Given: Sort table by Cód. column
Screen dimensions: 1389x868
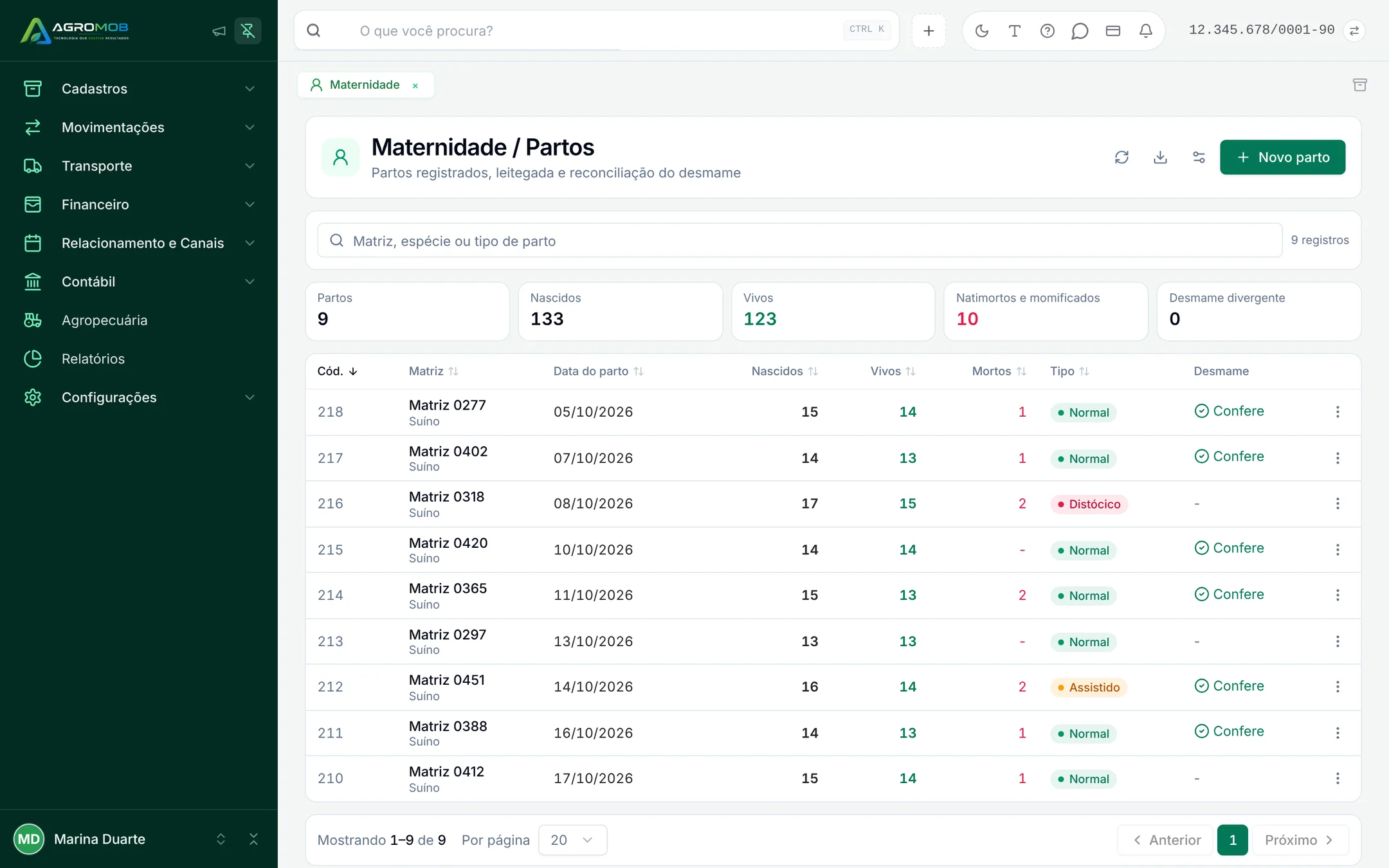Looking at the screenshot, I should (x=337, y=371).
